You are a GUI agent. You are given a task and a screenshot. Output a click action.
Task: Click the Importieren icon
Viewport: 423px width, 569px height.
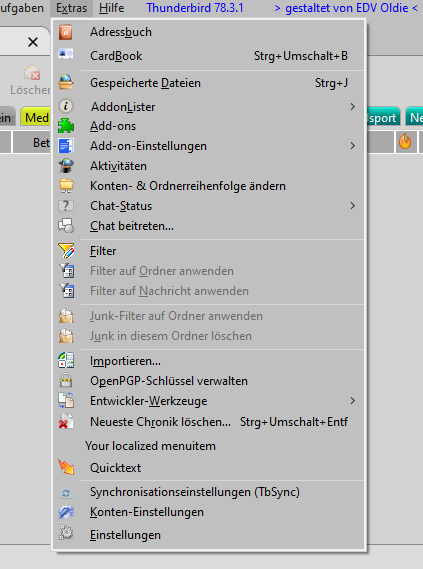(66, 361)
